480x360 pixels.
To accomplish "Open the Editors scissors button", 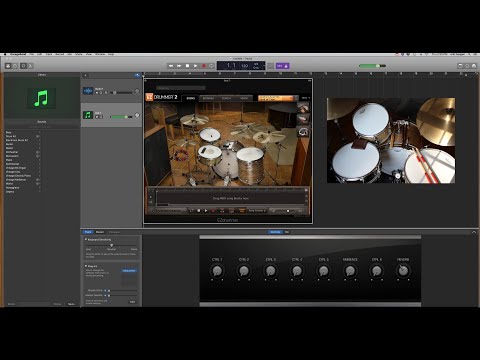I will [x=30, y=66].
